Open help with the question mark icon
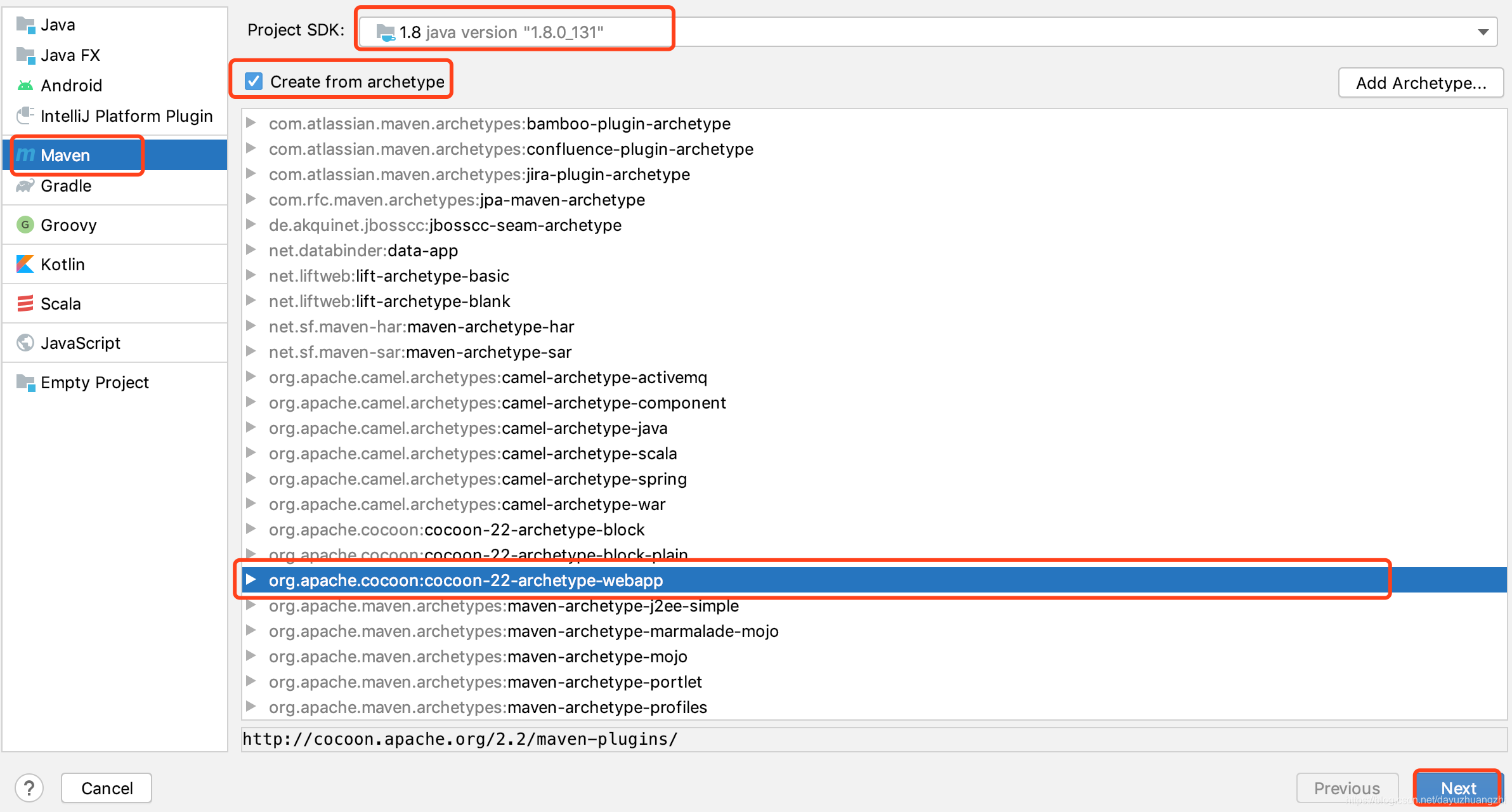Viewport: 1512px width, 812px height. pos(29,788)
